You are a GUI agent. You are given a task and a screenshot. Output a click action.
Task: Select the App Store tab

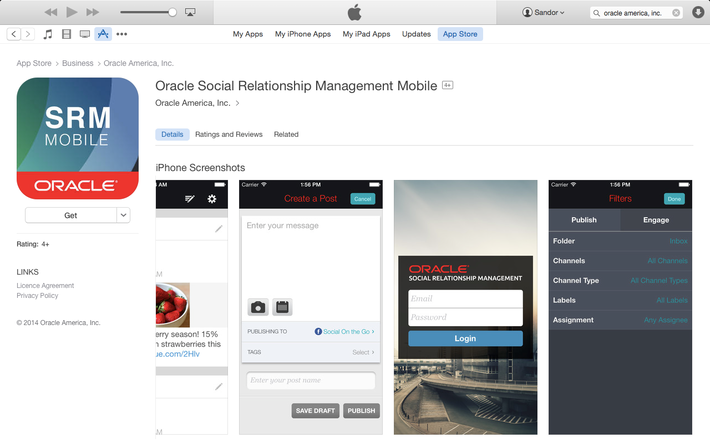[x=460, y=34]
